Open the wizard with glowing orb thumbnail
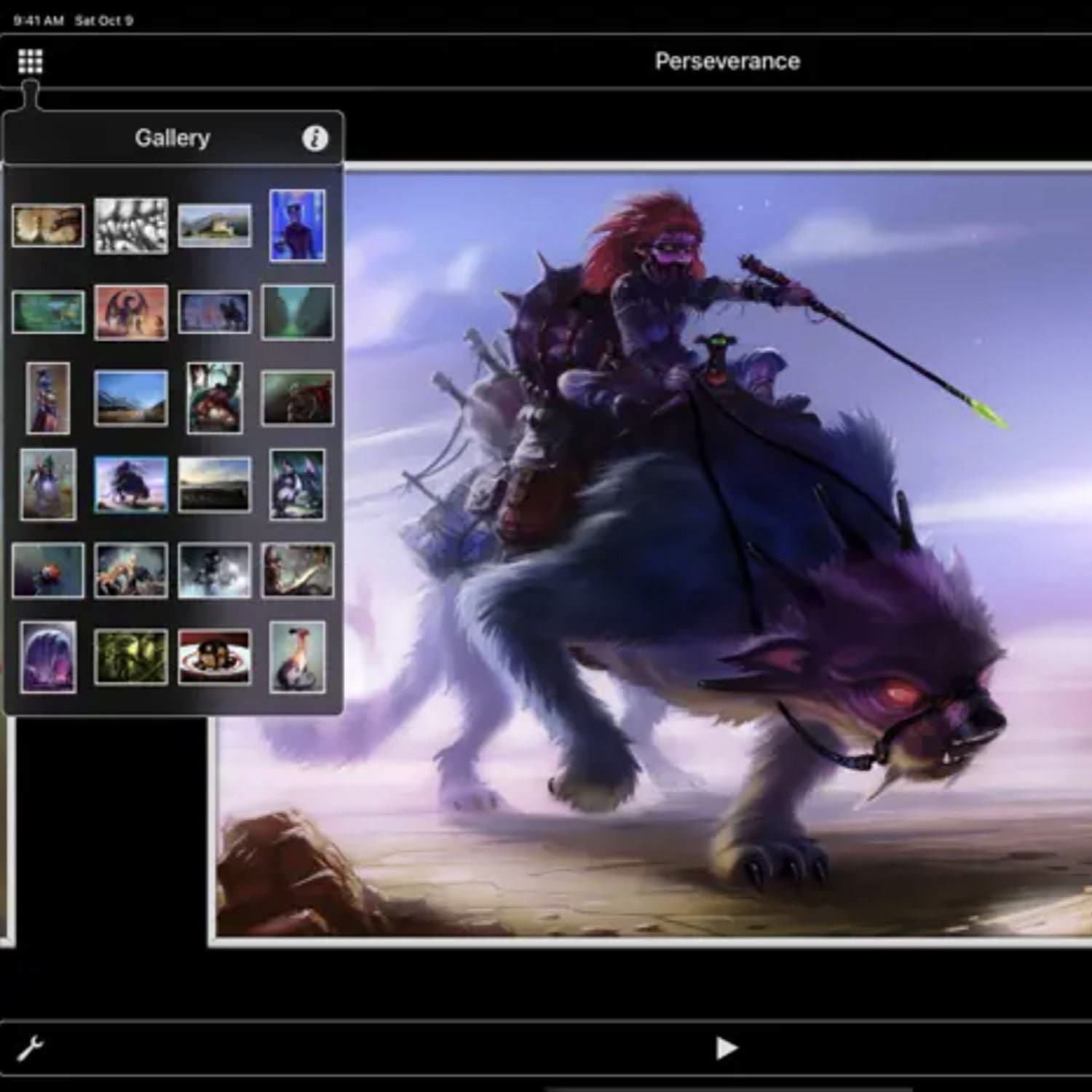Screen dimensions: 1092x1092 (48, 485)
